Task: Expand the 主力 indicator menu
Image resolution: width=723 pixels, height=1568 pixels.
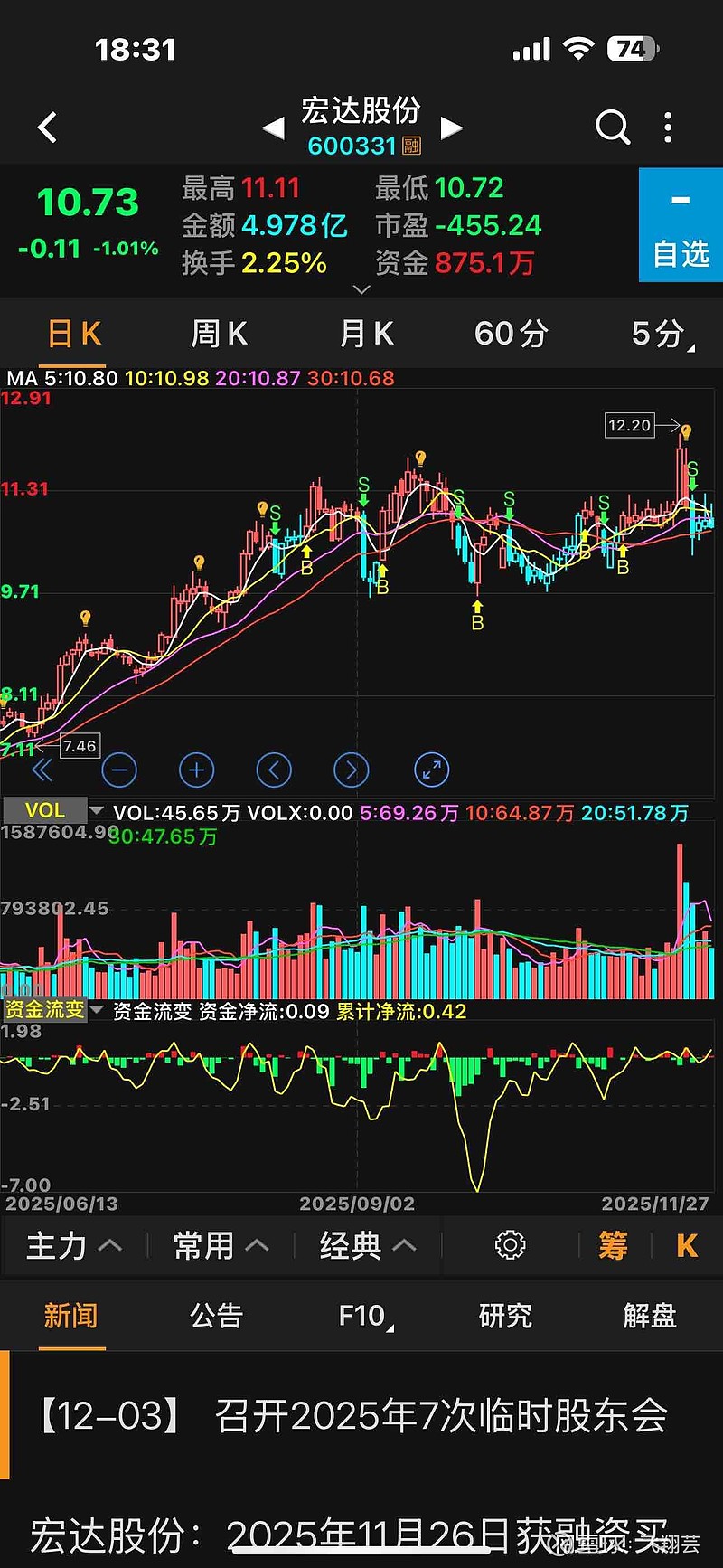Action: tap(73, 1245)
